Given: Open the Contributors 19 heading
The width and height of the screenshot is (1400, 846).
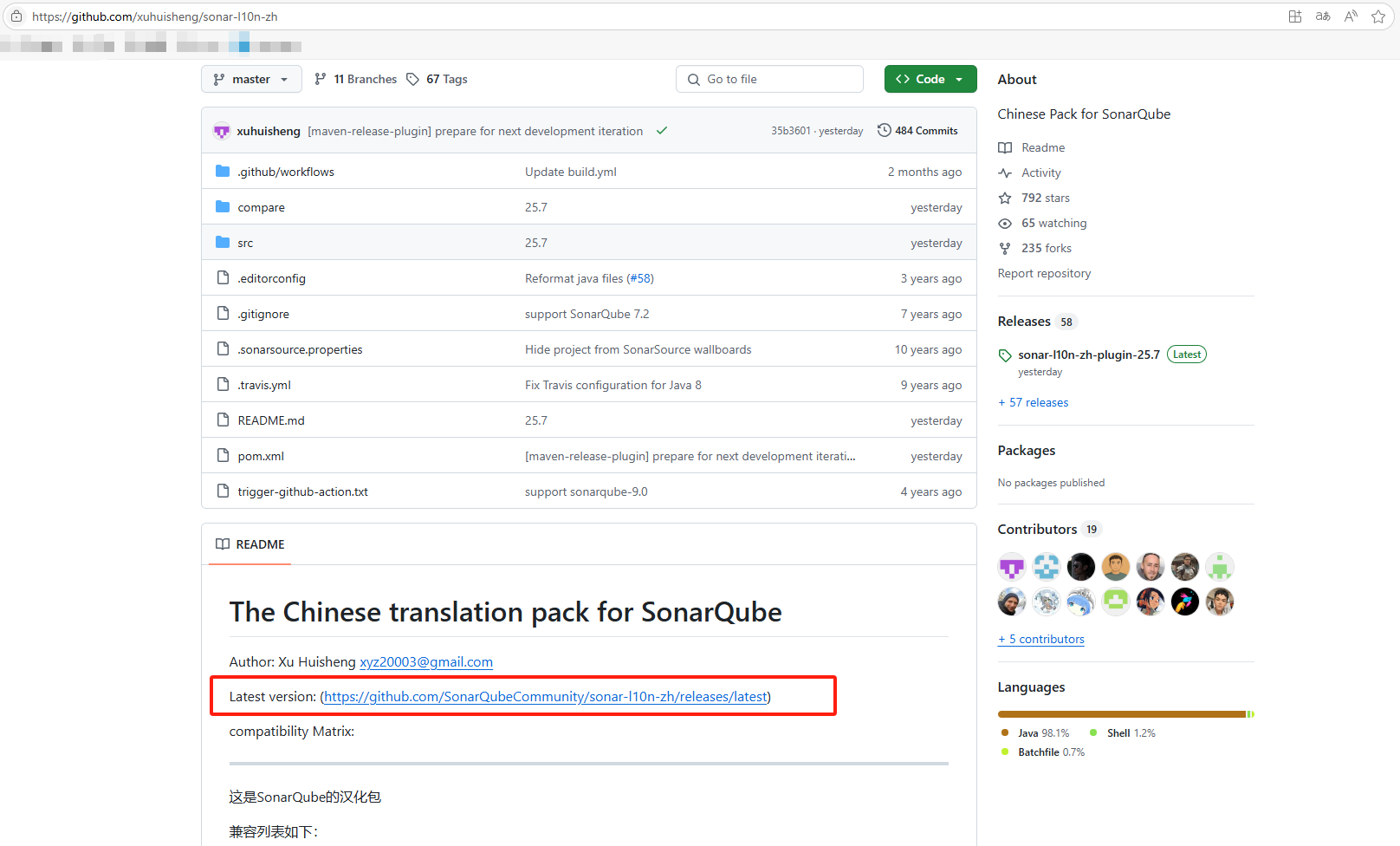Looking at the screenshot, I should pyautogui.click(x=1048, y=529).
